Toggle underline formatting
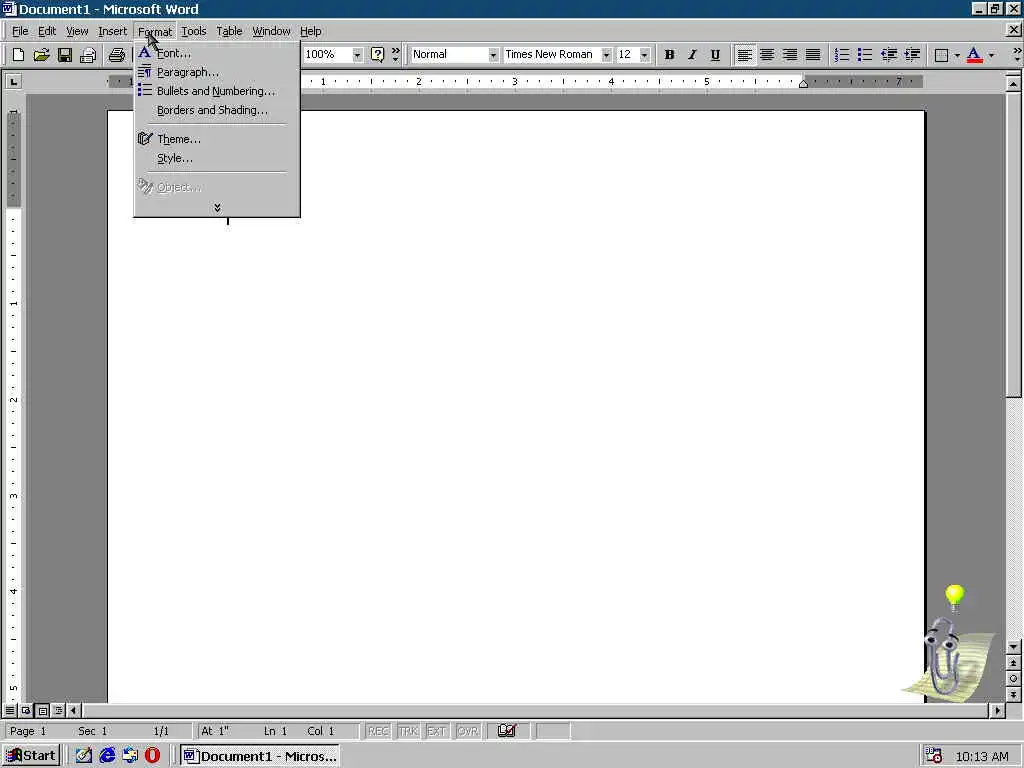The width and height of the screenshot is (1024, 768). [x=715, y=55]
